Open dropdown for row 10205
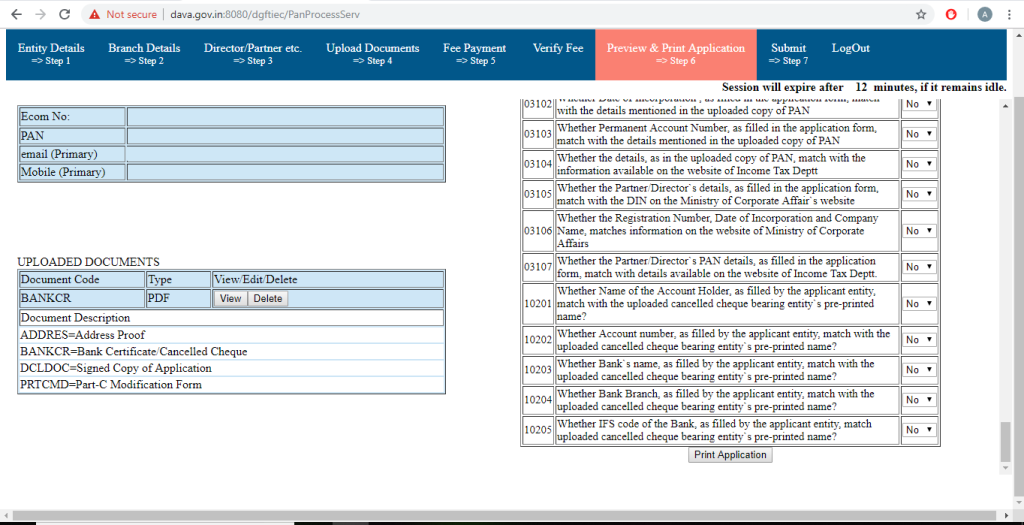 click(919, 430)
